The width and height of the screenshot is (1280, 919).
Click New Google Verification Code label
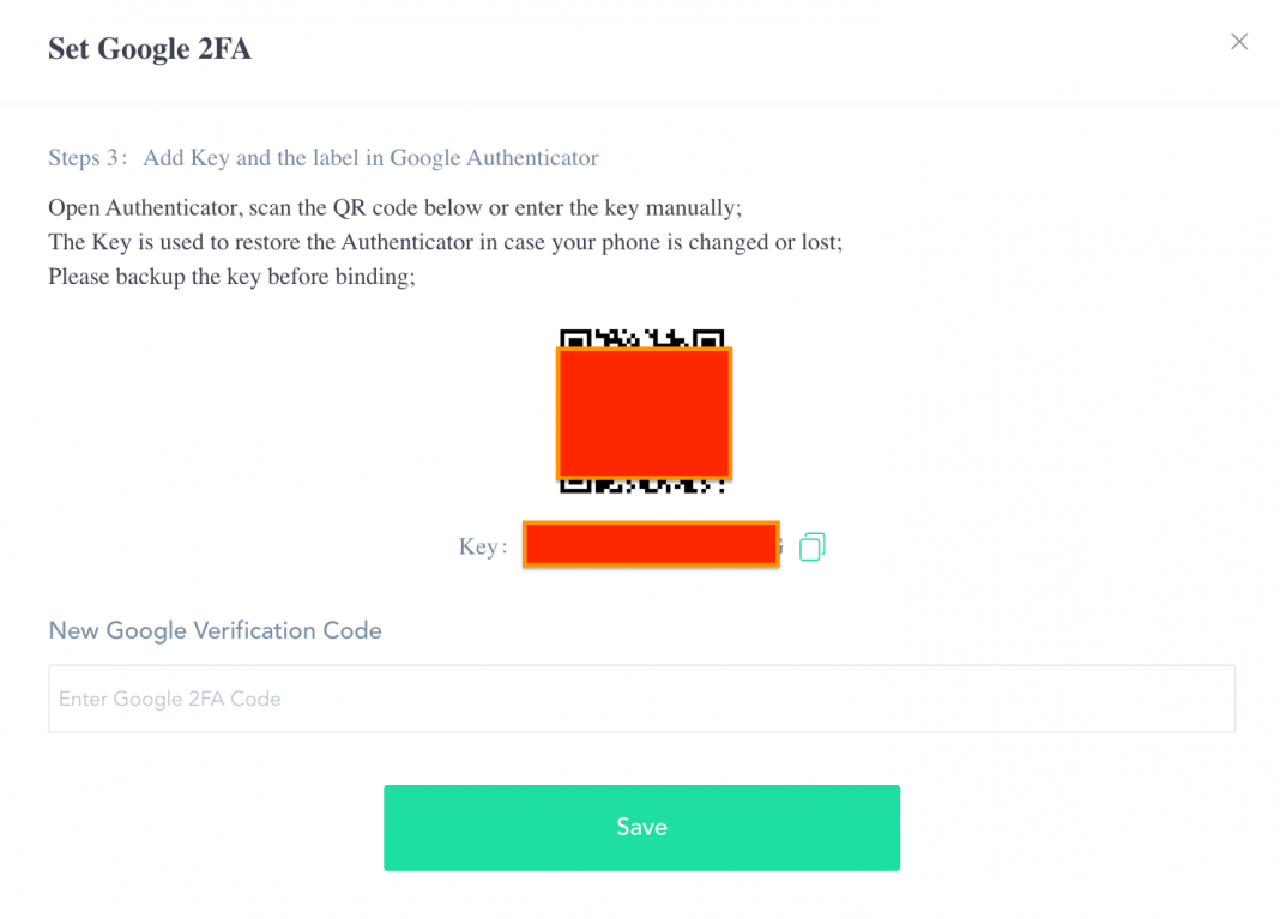click(x=215, y=631)
